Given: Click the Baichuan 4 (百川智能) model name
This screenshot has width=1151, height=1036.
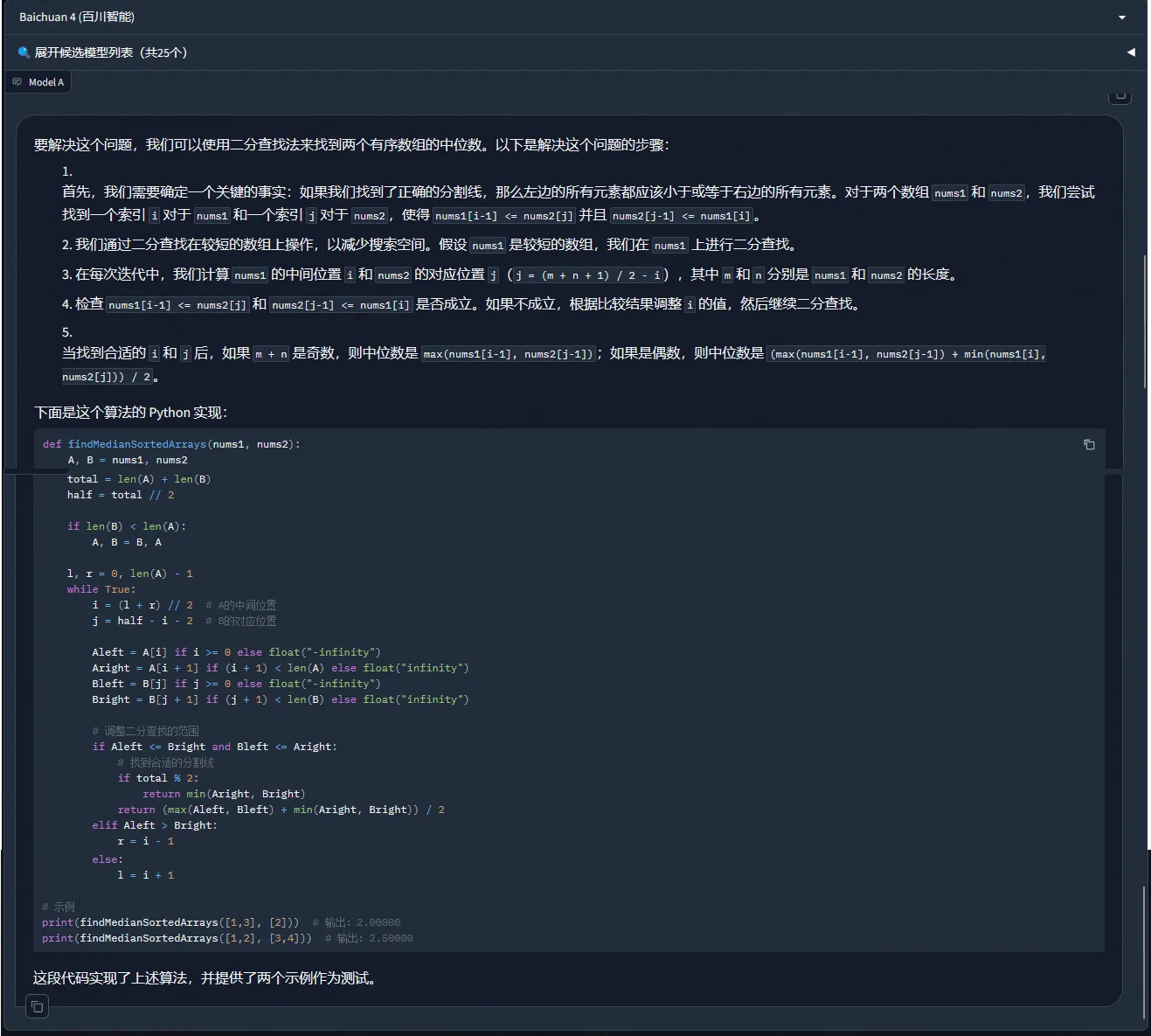Looking at the screenshot, I should (x=77, y=17).
